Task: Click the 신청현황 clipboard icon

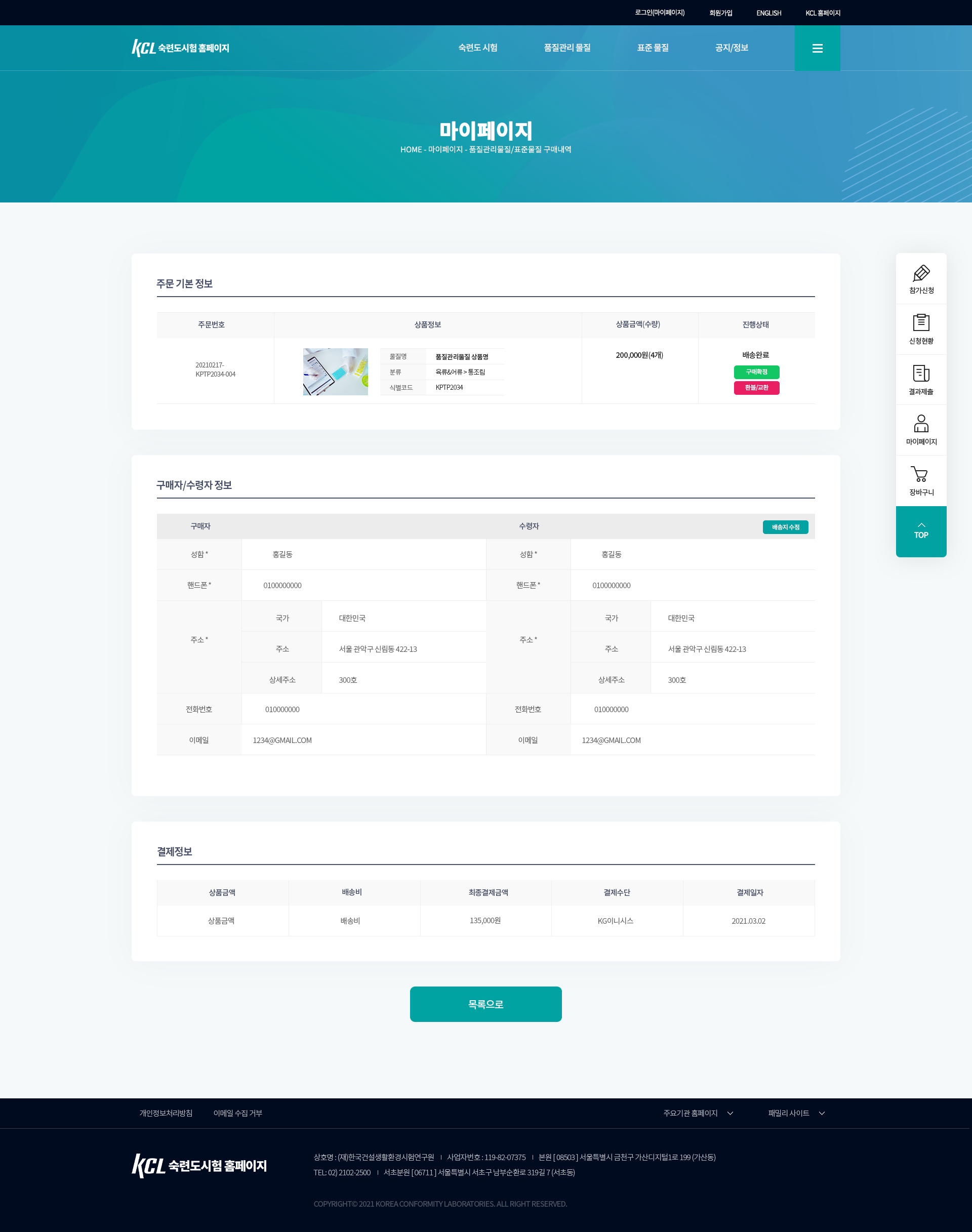Action: 921,323
